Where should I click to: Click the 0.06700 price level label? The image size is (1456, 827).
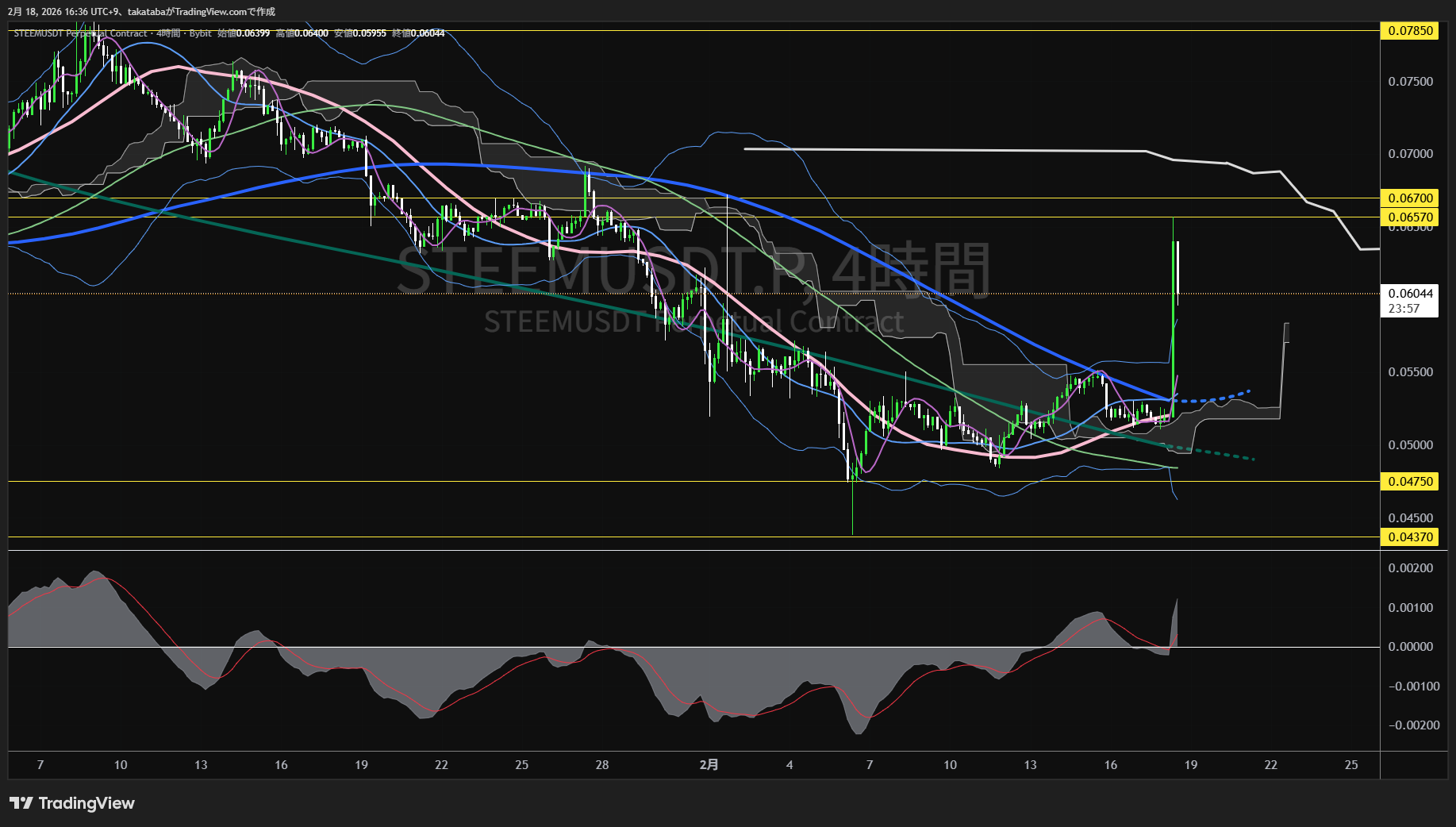click(1409, 198)
